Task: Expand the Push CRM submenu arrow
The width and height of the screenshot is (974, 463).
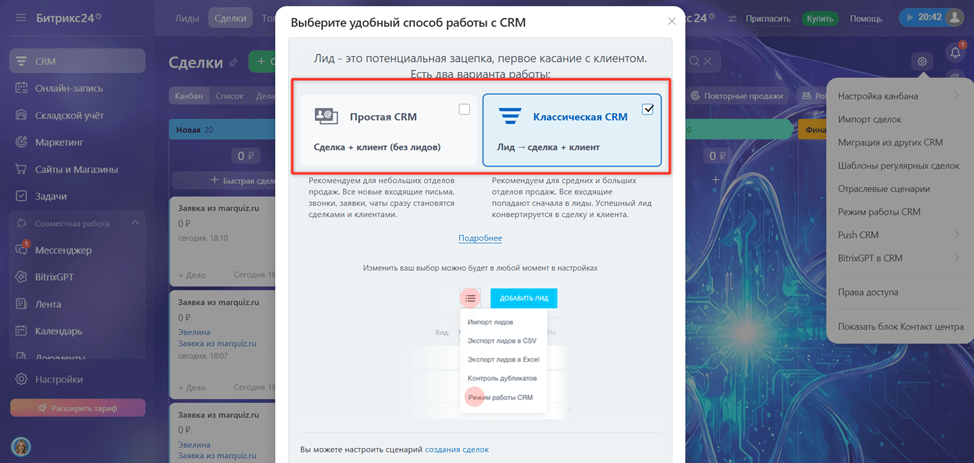Action: tap(956, 235)
